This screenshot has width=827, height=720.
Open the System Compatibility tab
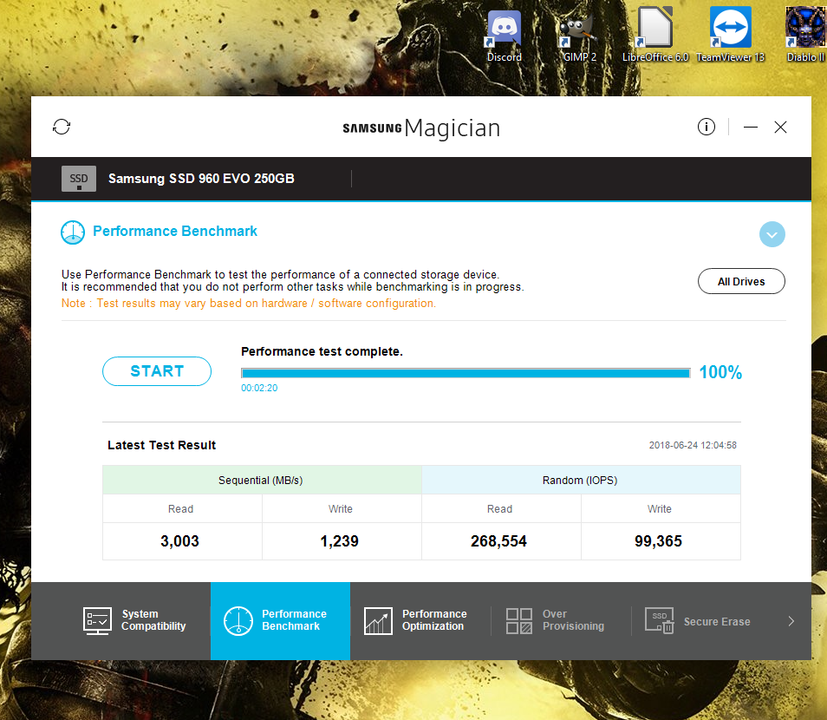[x=134, y=621]
